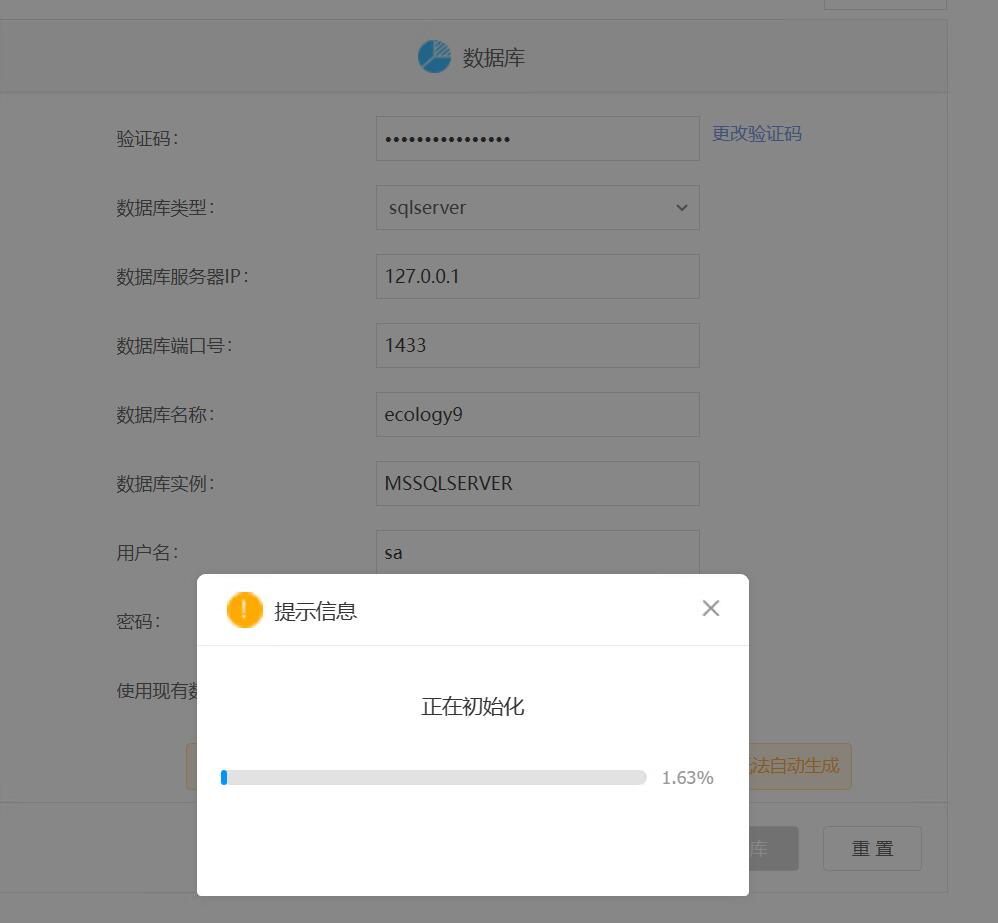The image size is (998, 923).
Task: Select the 数据库名称 field containing ecology9
Action: (537, 415)
